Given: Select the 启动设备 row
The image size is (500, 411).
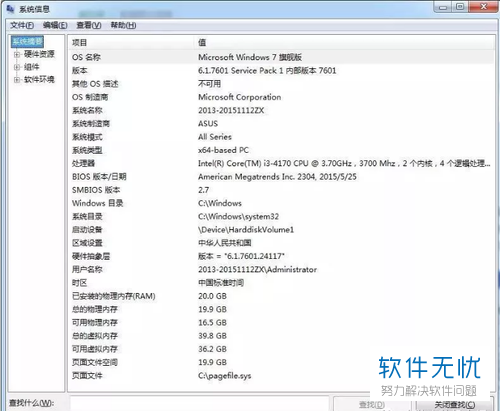Looking at the screenshot, I should point(281,230).
